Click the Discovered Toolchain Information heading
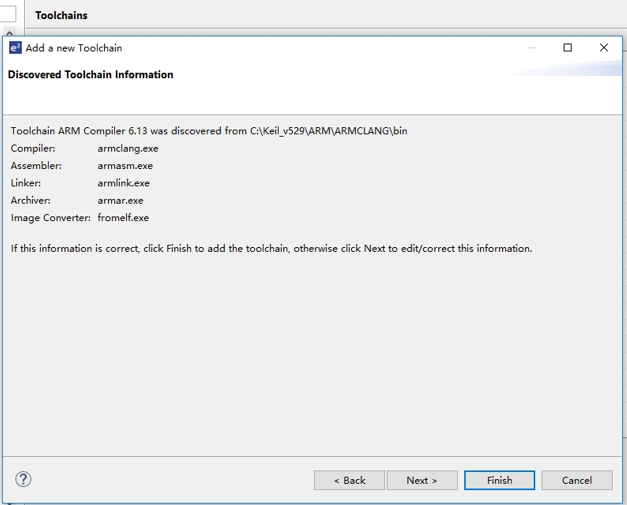627x505 pixels. 90,75
